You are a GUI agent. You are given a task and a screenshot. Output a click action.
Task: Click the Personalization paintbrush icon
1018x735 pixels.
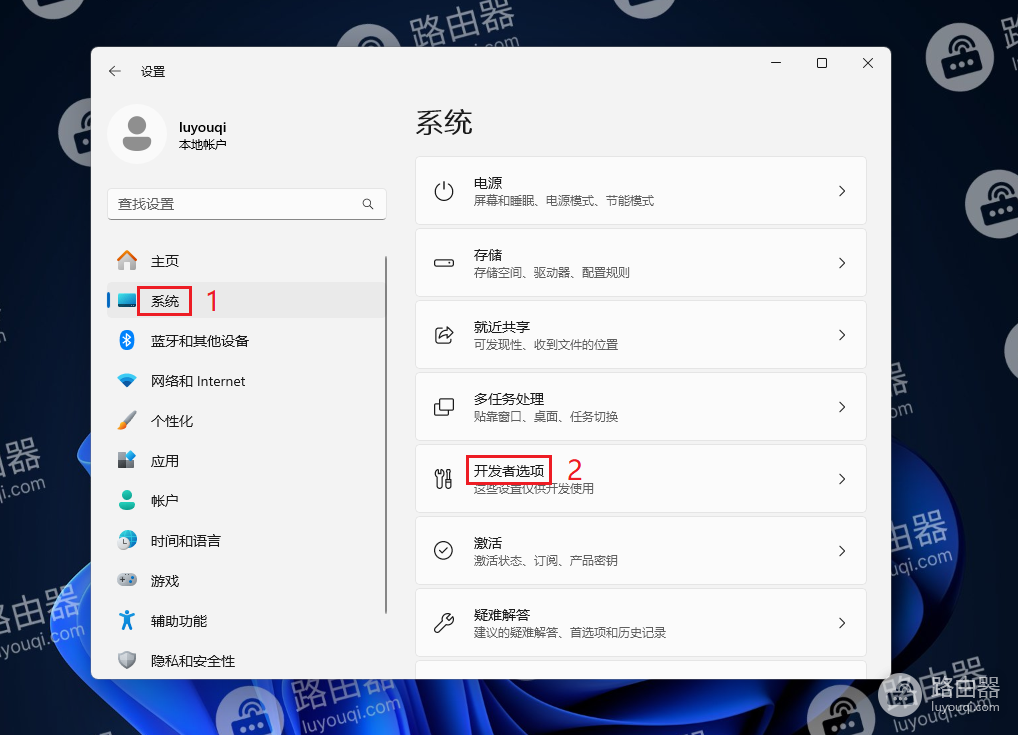click(127, 420)
